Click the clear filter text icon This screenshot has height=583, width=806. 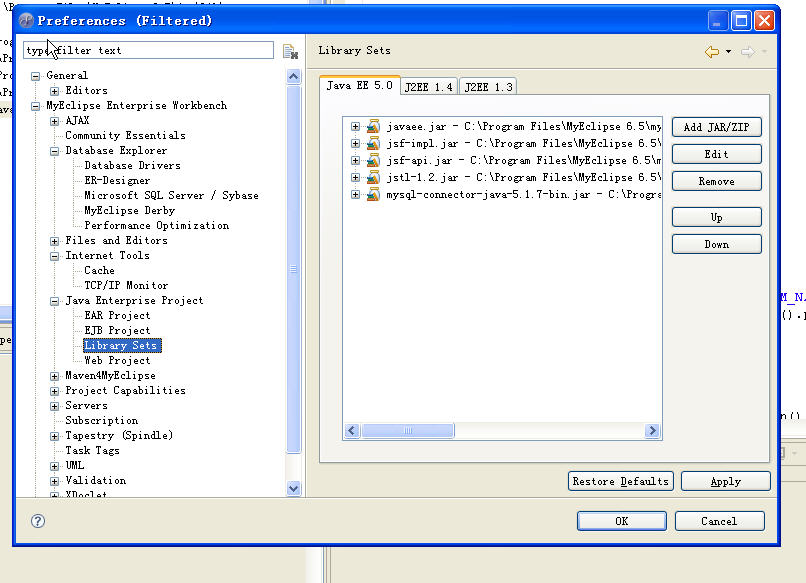pyautogui.click(x=290, y=51)
